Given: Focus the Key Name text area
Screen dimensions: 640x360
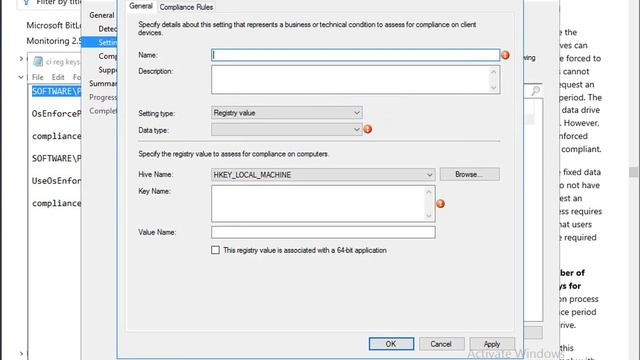Looking at the screenshot, I should point(318,204).
